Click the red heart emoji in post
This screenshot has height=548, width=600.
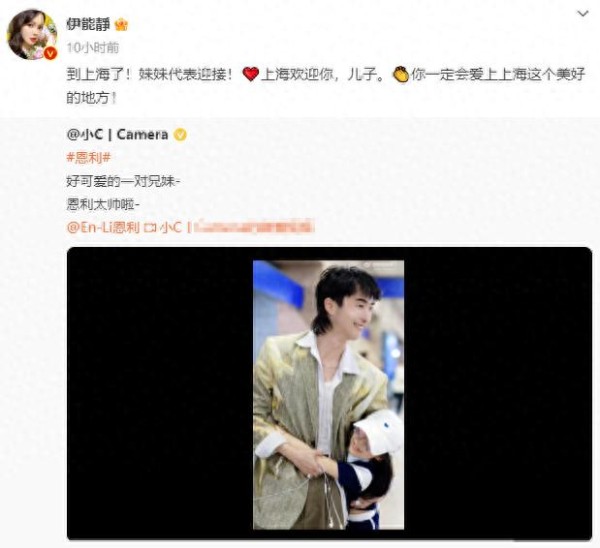tap(251, 74)
